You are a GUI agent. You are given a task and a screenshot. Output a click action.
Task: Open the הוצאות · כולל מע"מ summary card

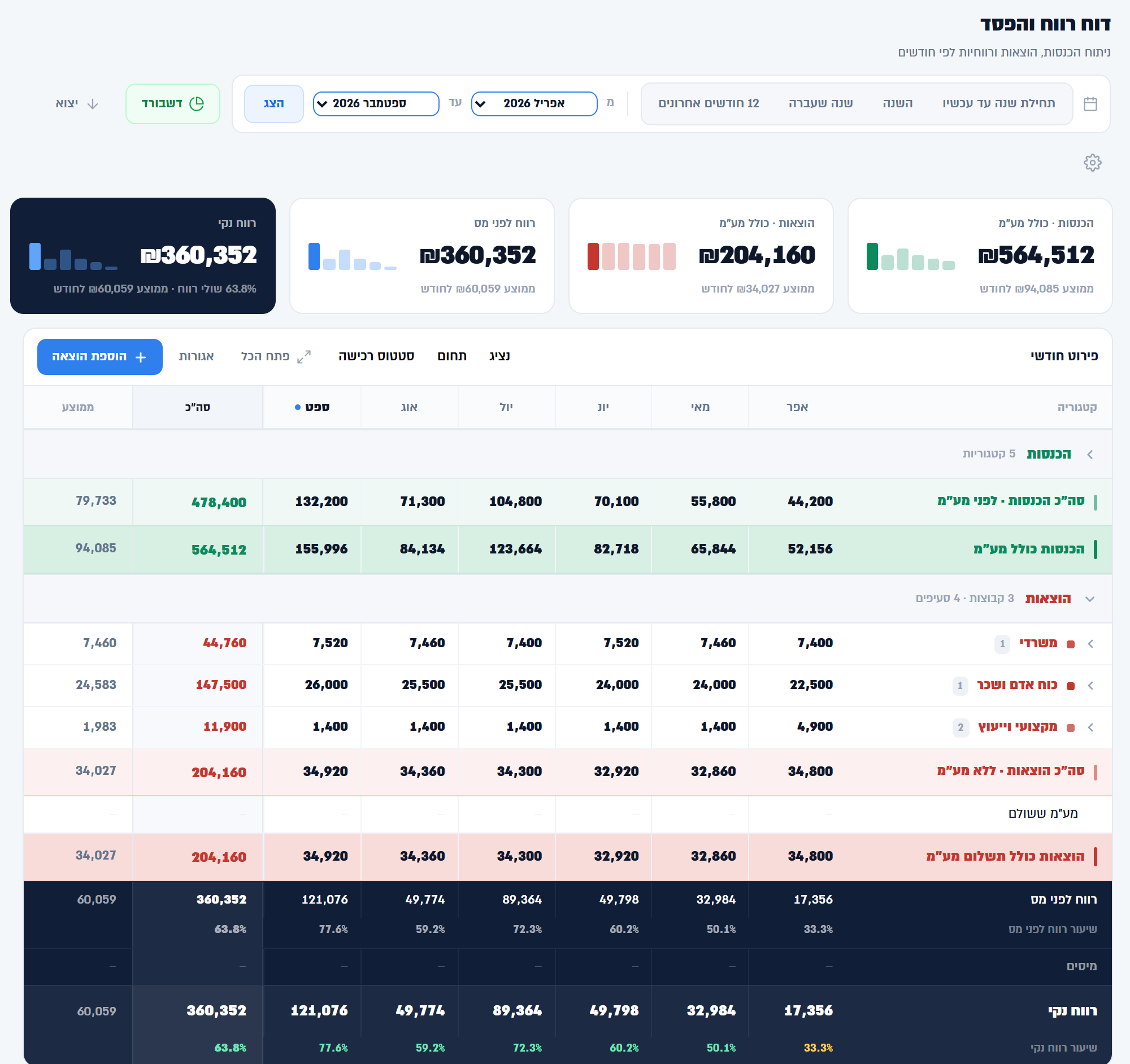[x=701, y=256]
